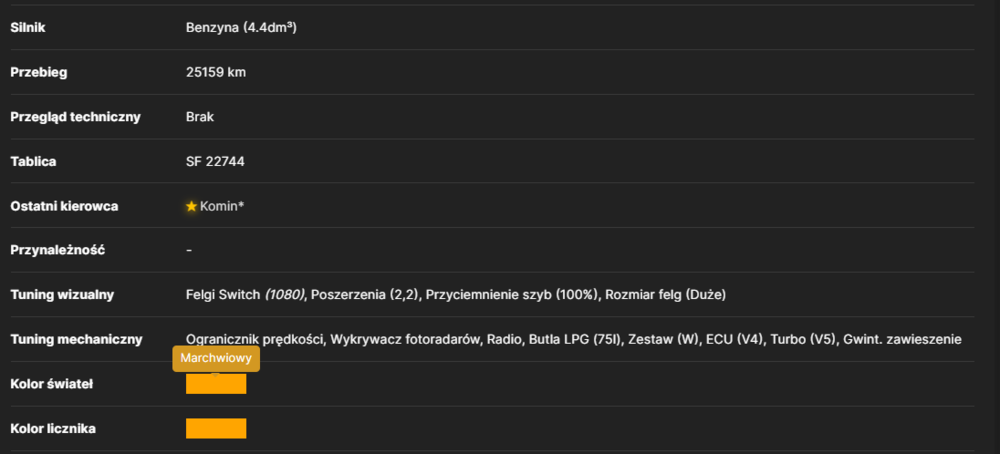Click the Gwint. zawieszenie tuning item
Screen dimensions: 1000x454
[x=902, y=339]
